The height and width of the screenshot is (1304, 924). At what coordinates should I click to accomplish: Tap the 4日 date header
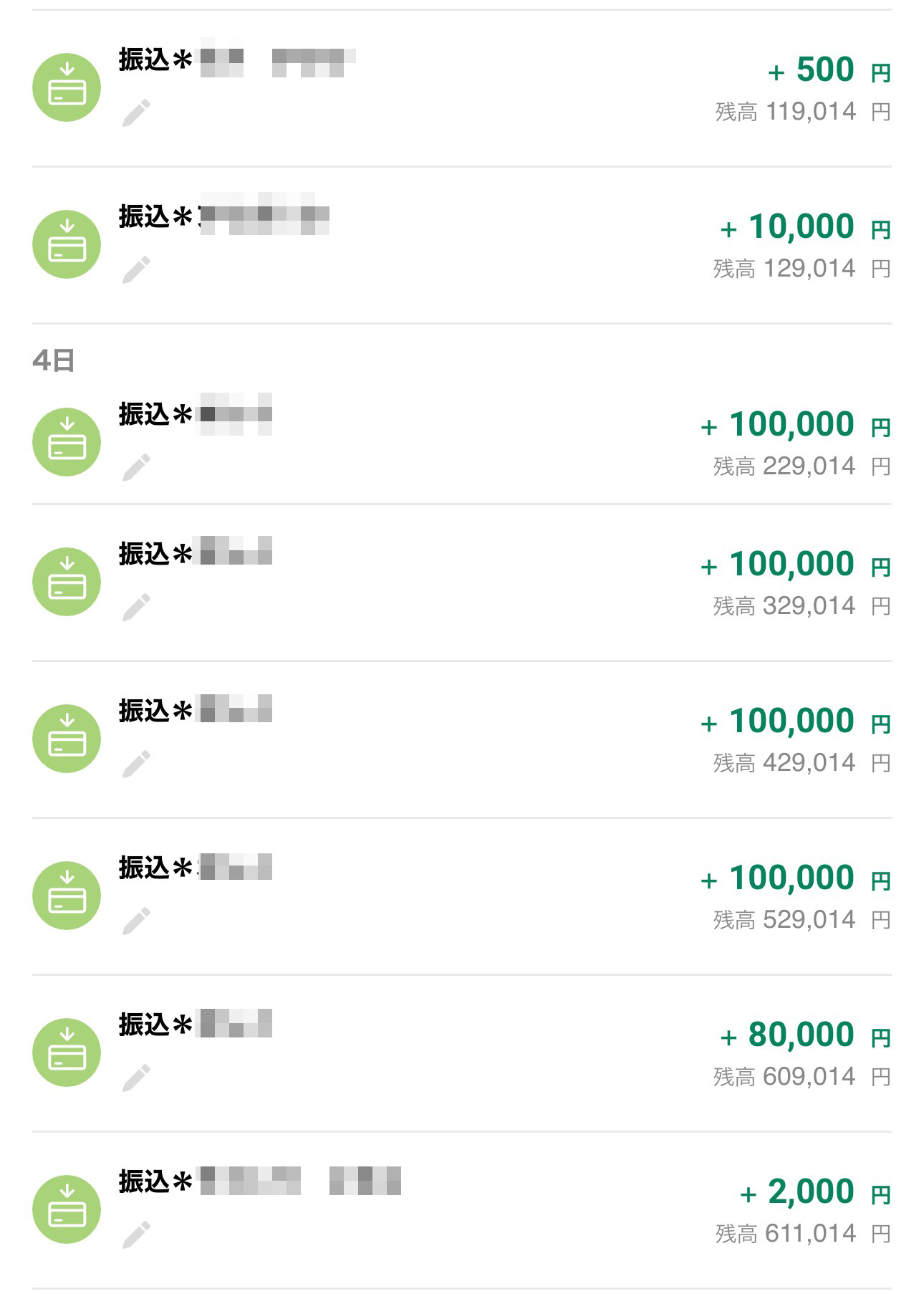[x=54, y=360]
